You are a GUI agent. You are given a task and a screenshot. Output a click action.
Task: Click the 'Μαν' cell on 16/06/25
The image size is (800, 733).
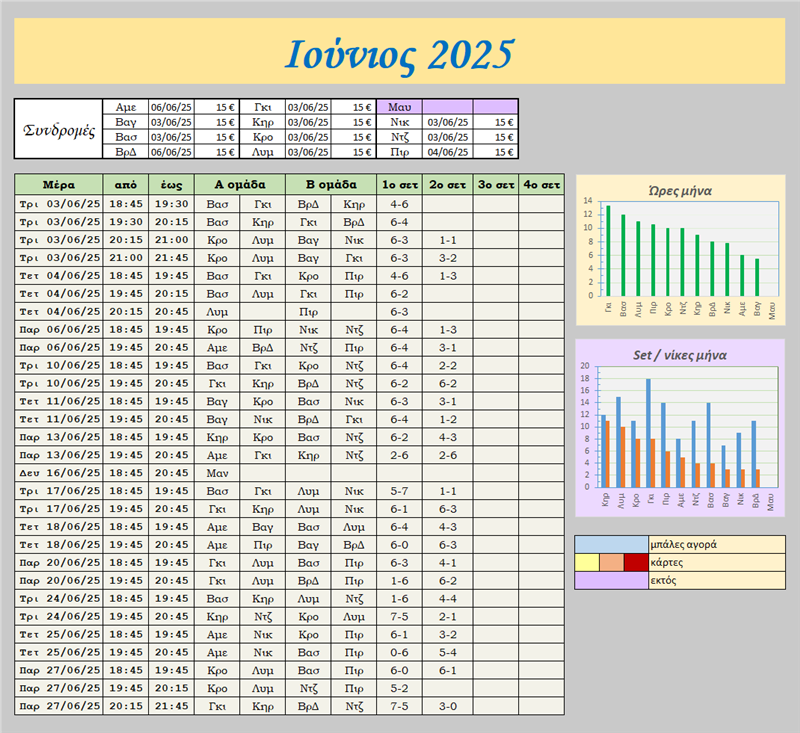click(x=217, y=472)
